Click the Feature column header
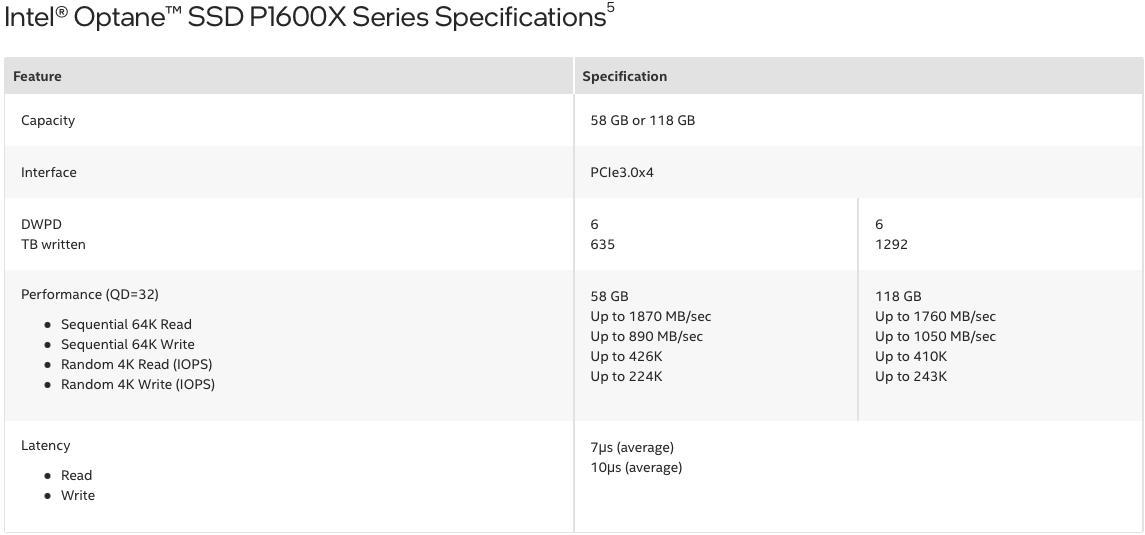 pyautogui.click(x=37, y=76)
